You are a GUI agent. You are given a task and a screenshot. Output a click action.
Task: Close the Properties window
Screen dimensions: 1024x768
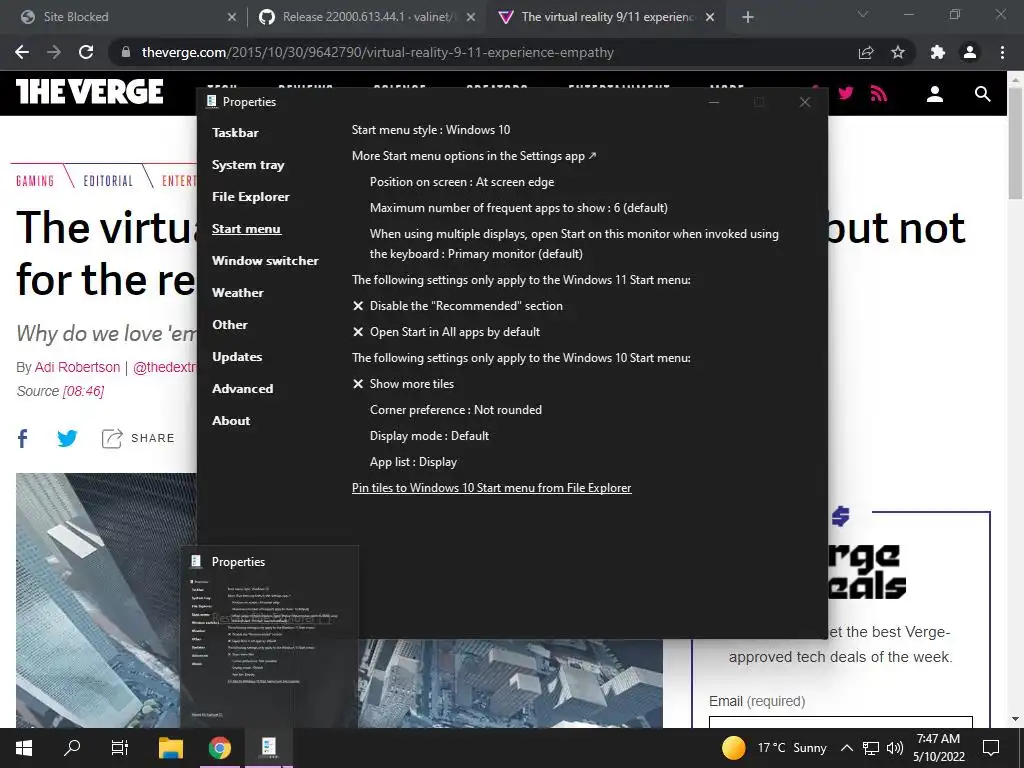(x=805, y=102)
